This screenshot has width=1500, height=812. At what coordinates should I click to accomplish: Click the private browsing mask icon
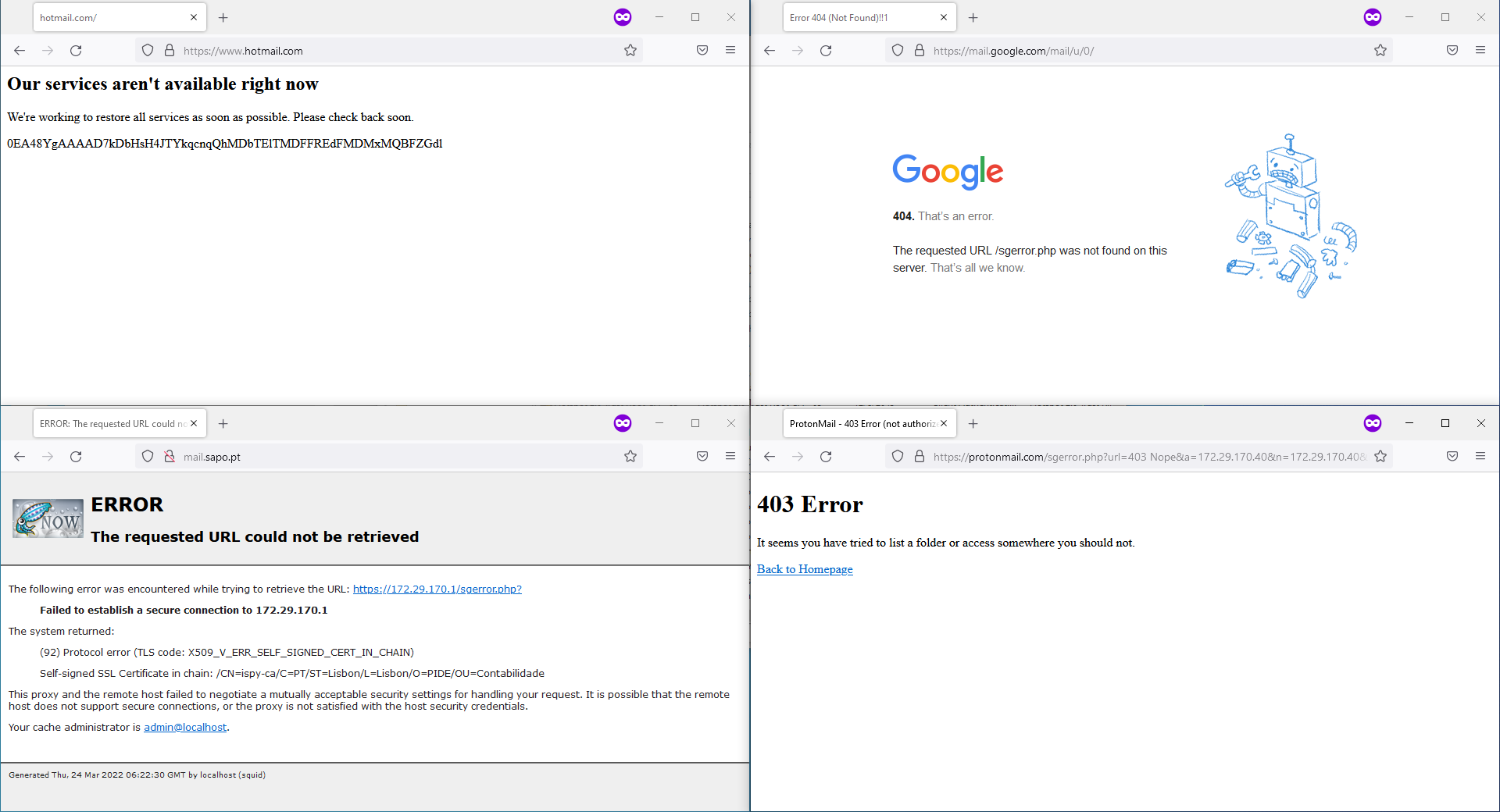pos(622,16)
